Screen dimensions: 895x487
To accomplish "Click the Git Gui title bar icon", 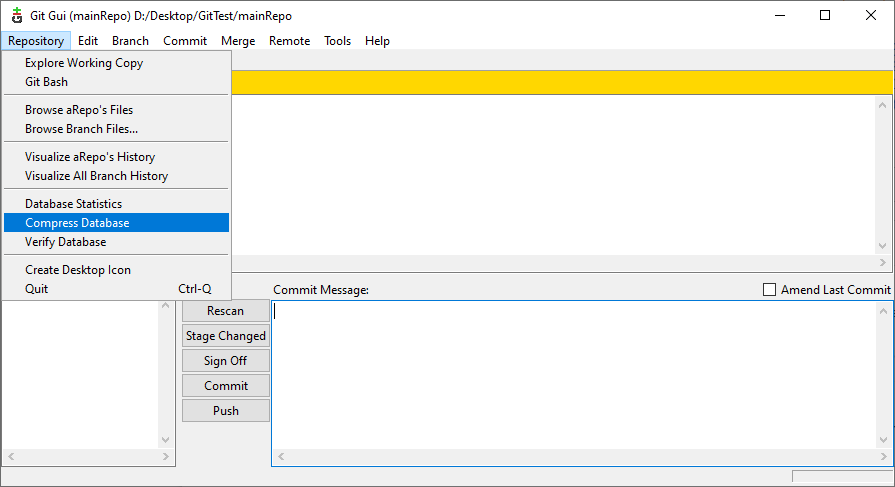I will coord(17,15).
